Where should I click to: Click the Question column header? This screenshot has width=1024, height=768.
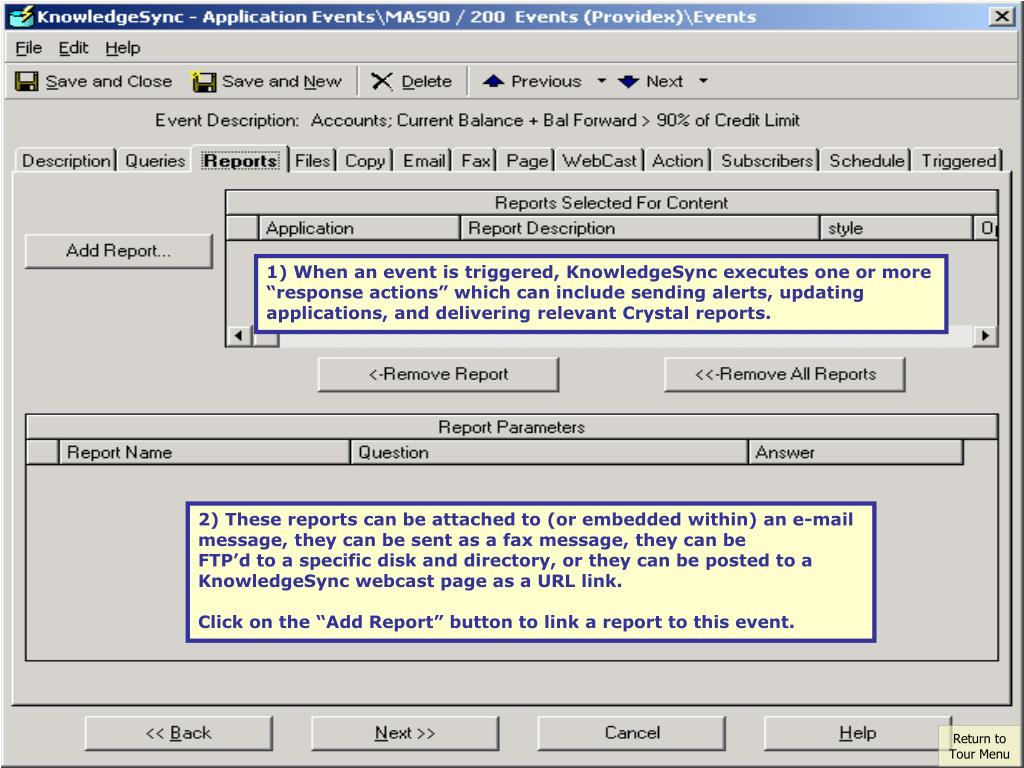click(x=549, y=452)
